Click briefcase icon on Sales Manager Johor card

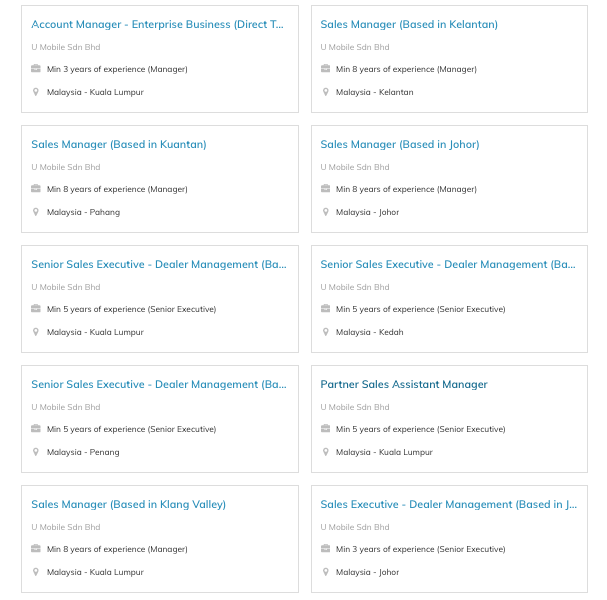325,189
